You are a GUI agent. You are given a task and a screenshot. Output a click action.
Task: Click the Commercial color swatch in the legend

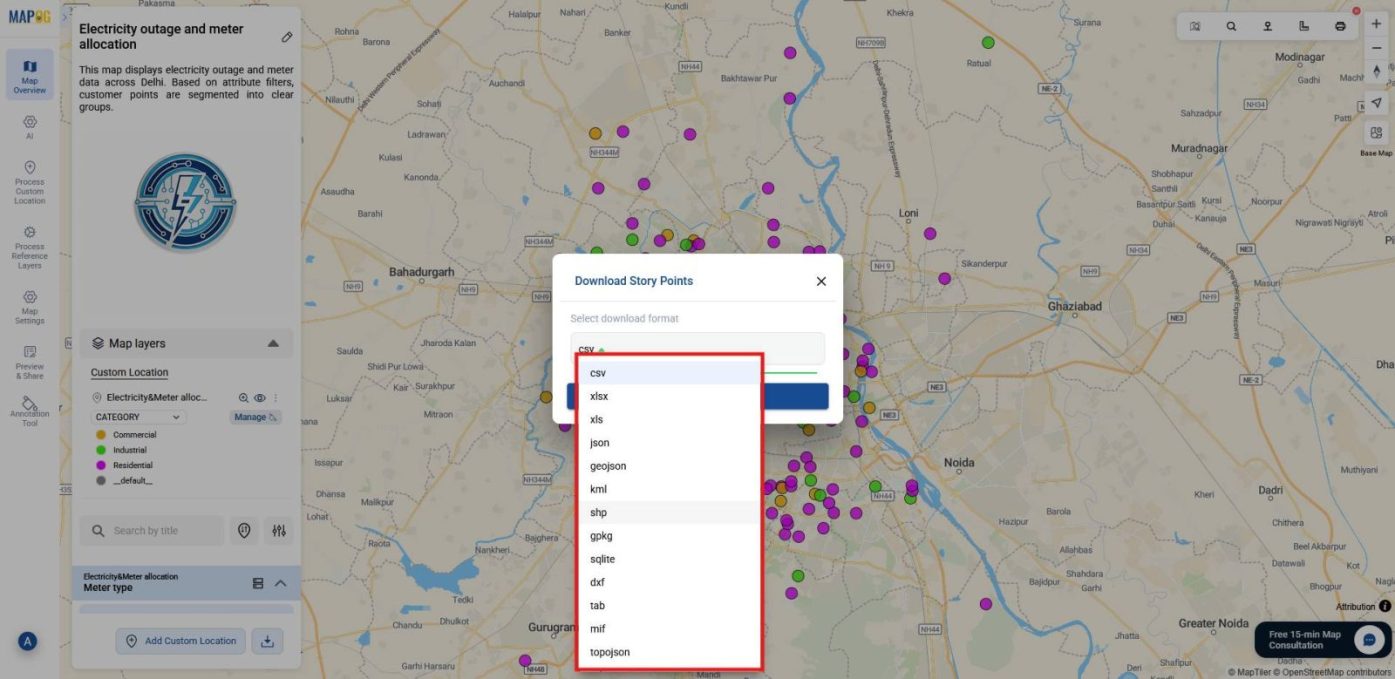[x=99, y=435]
